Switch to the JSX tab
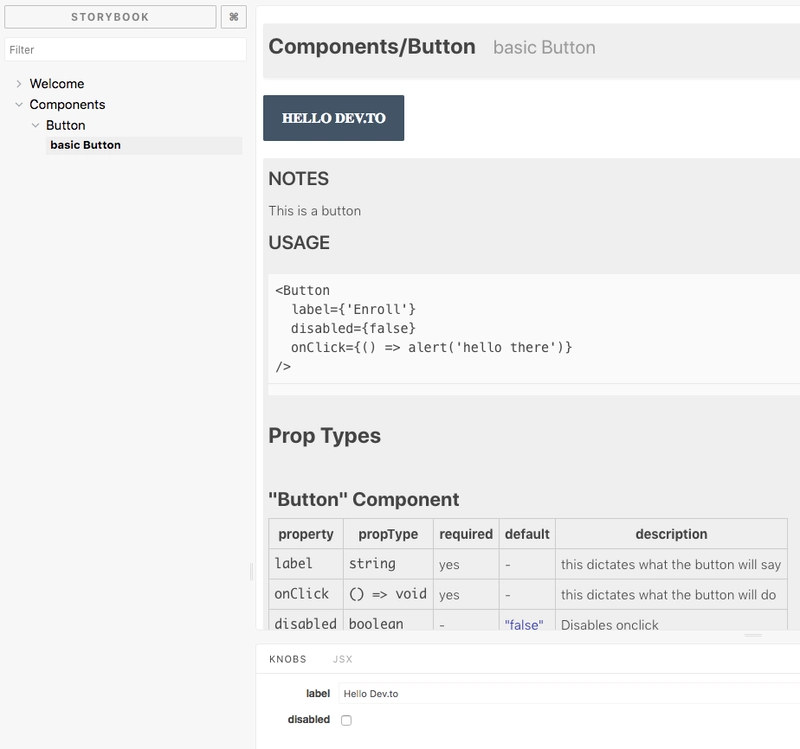Image resolution: width=800 pixels, height=749 pixels. [x=342, y=659]
